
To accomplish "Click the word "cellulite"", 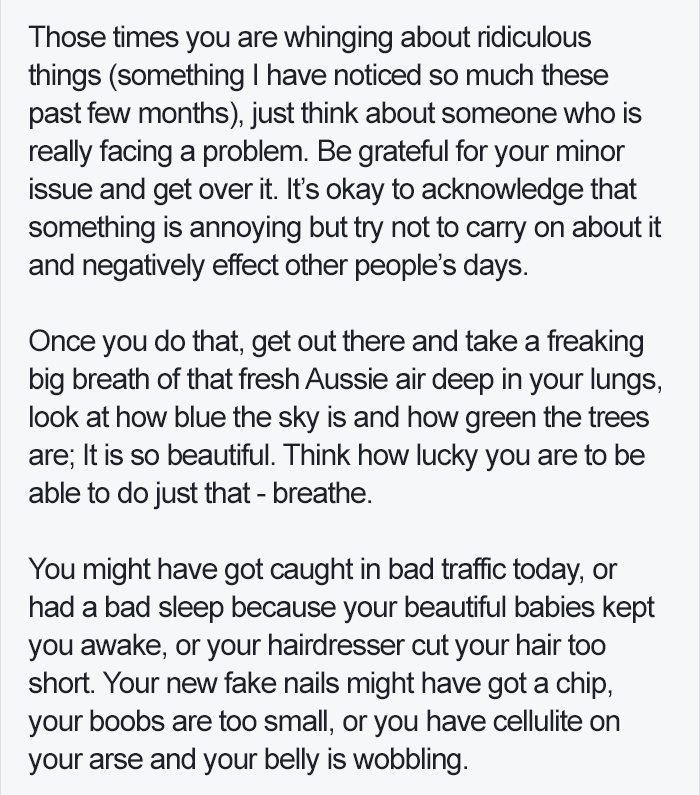I will [536, 721].
